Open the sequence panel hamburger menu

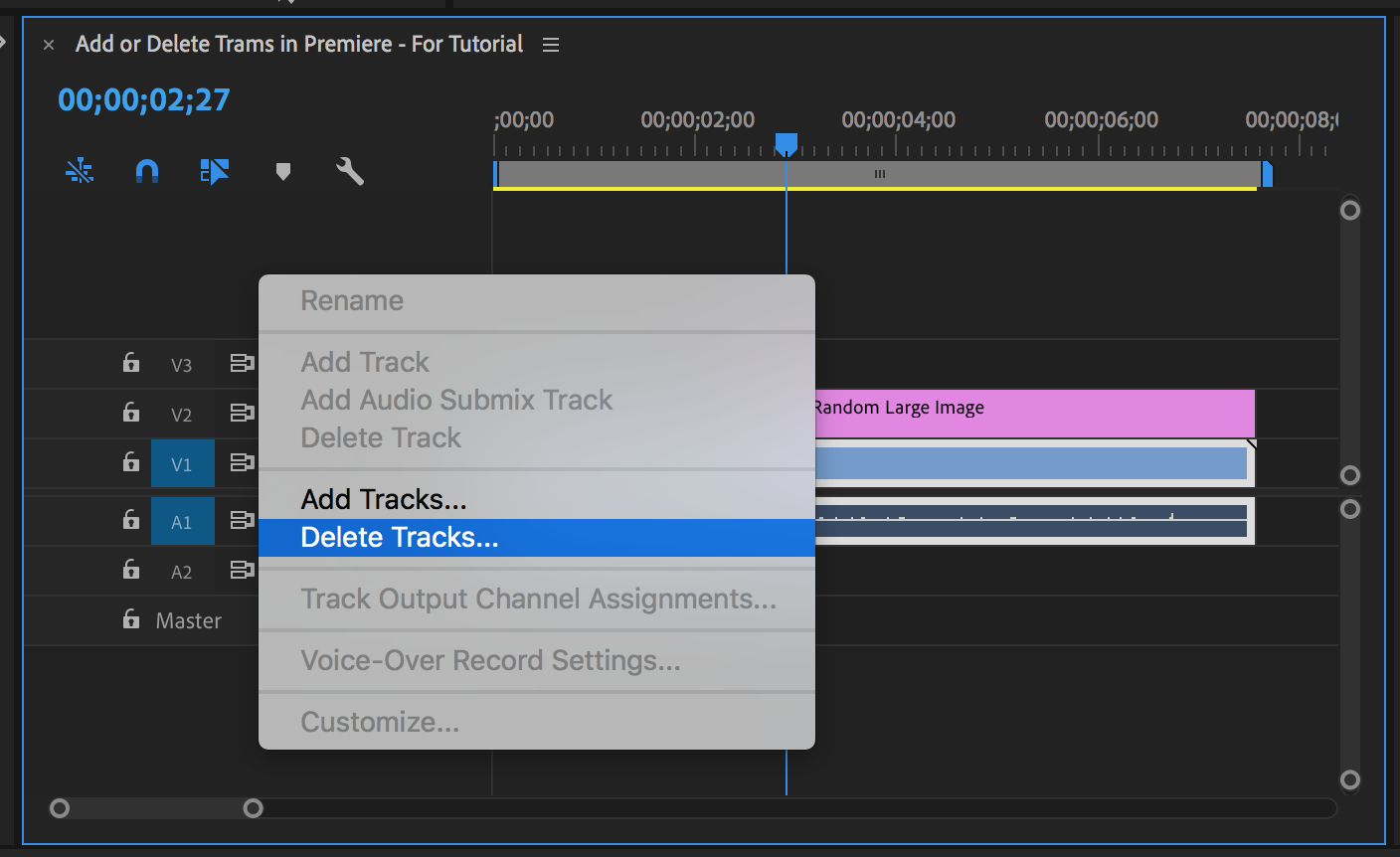coord(551,45)
